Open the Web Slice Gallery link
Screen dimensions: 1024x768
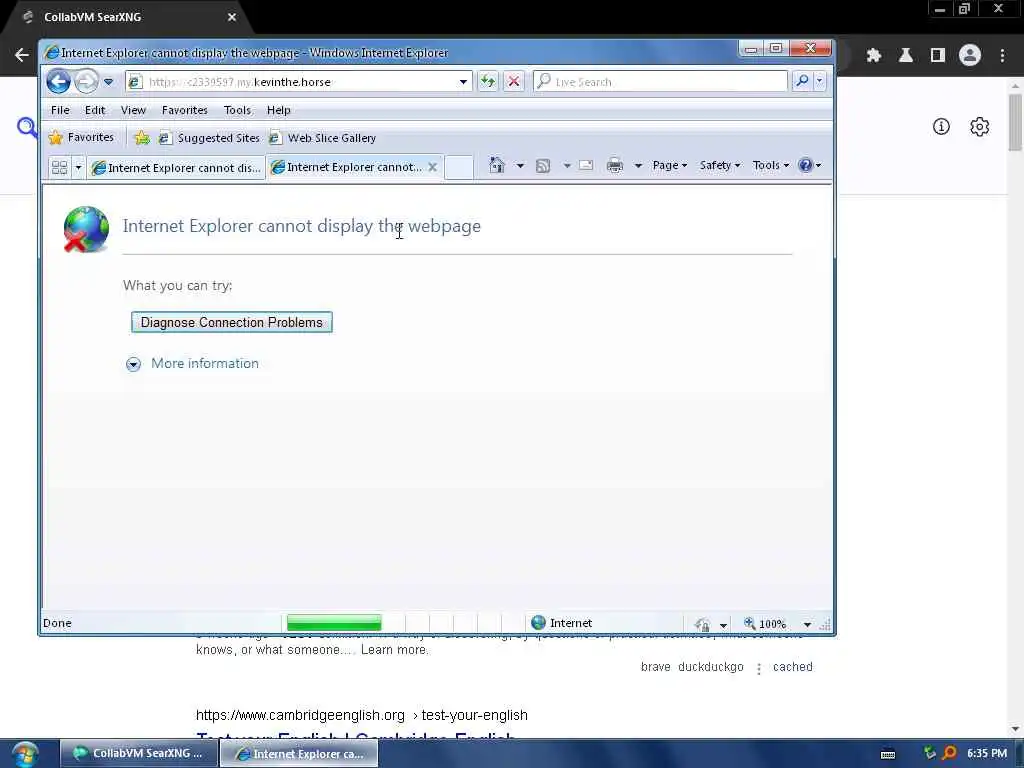[x=323, y=138]
